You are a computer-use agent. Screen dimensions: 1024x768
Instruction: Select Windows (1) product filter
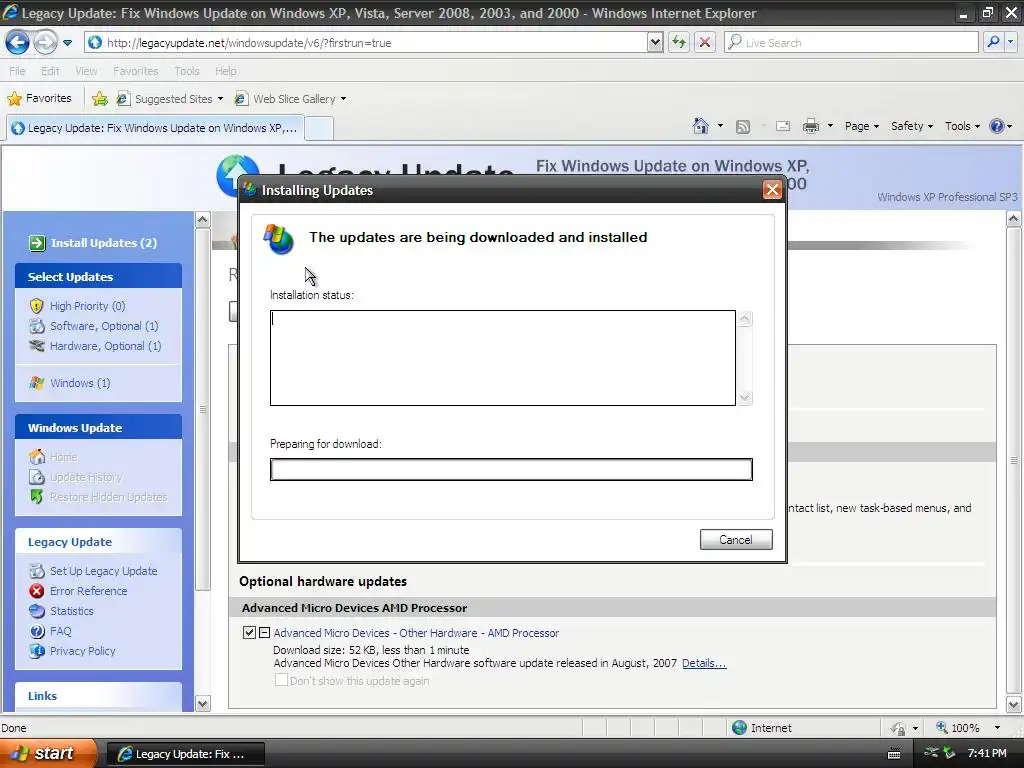tap(80, 383)
